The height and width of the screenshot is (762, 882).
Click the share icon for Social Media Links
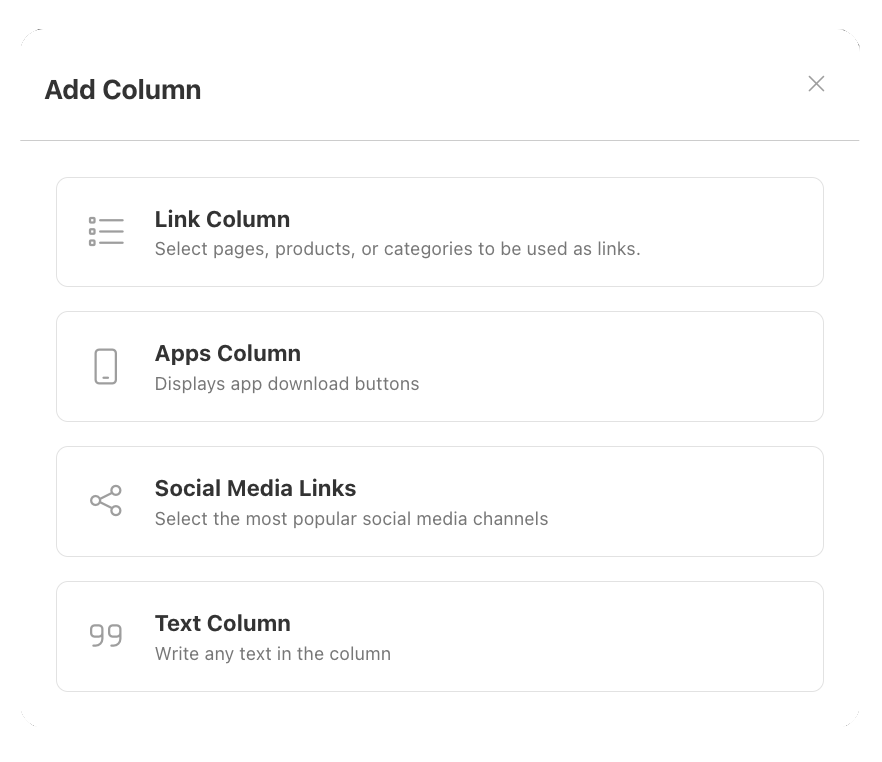point(106,501)
